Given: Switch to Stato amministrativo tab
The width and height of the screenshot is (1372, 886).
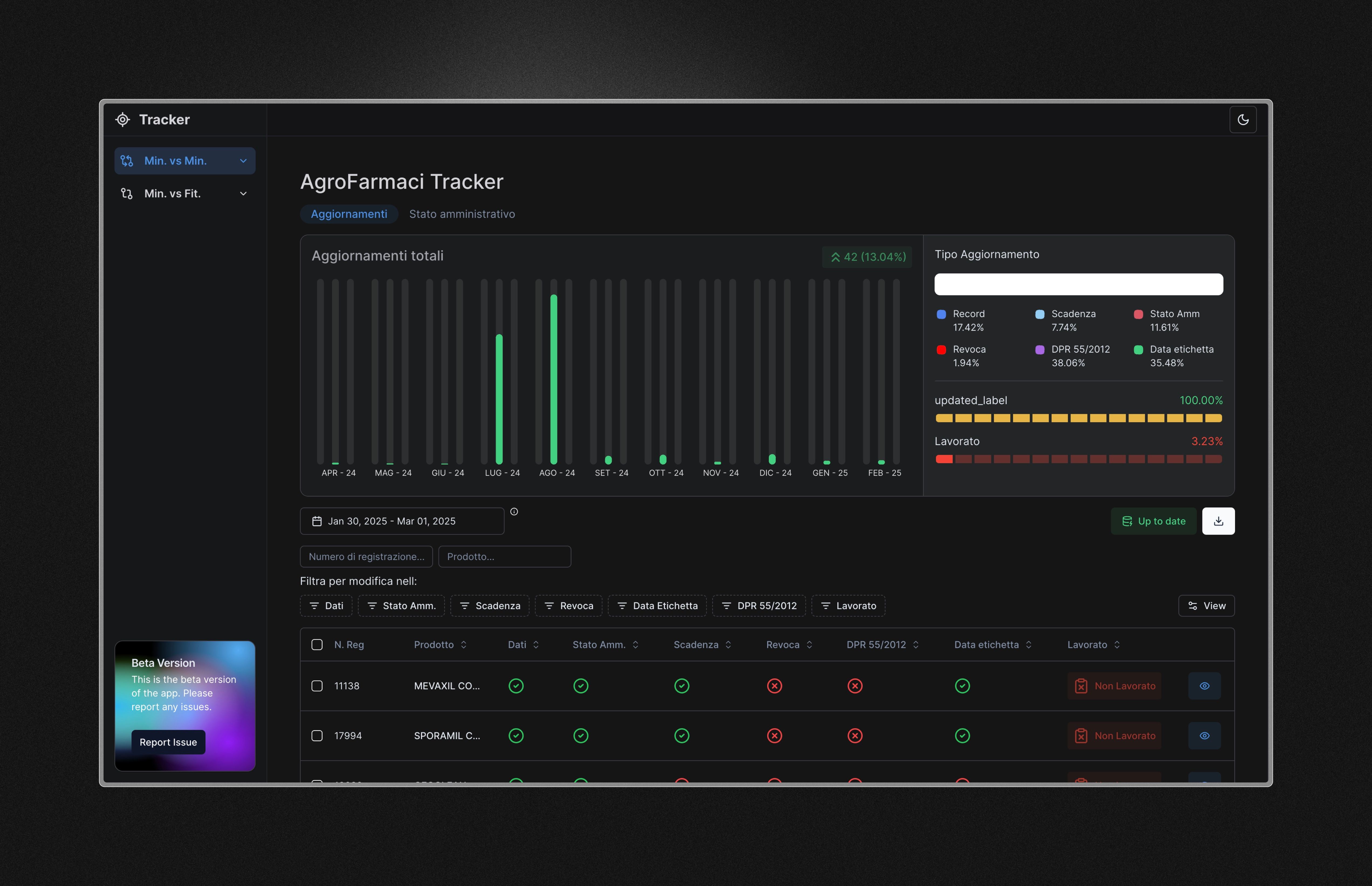Looking at the screenshot, I should pos(462,214).
